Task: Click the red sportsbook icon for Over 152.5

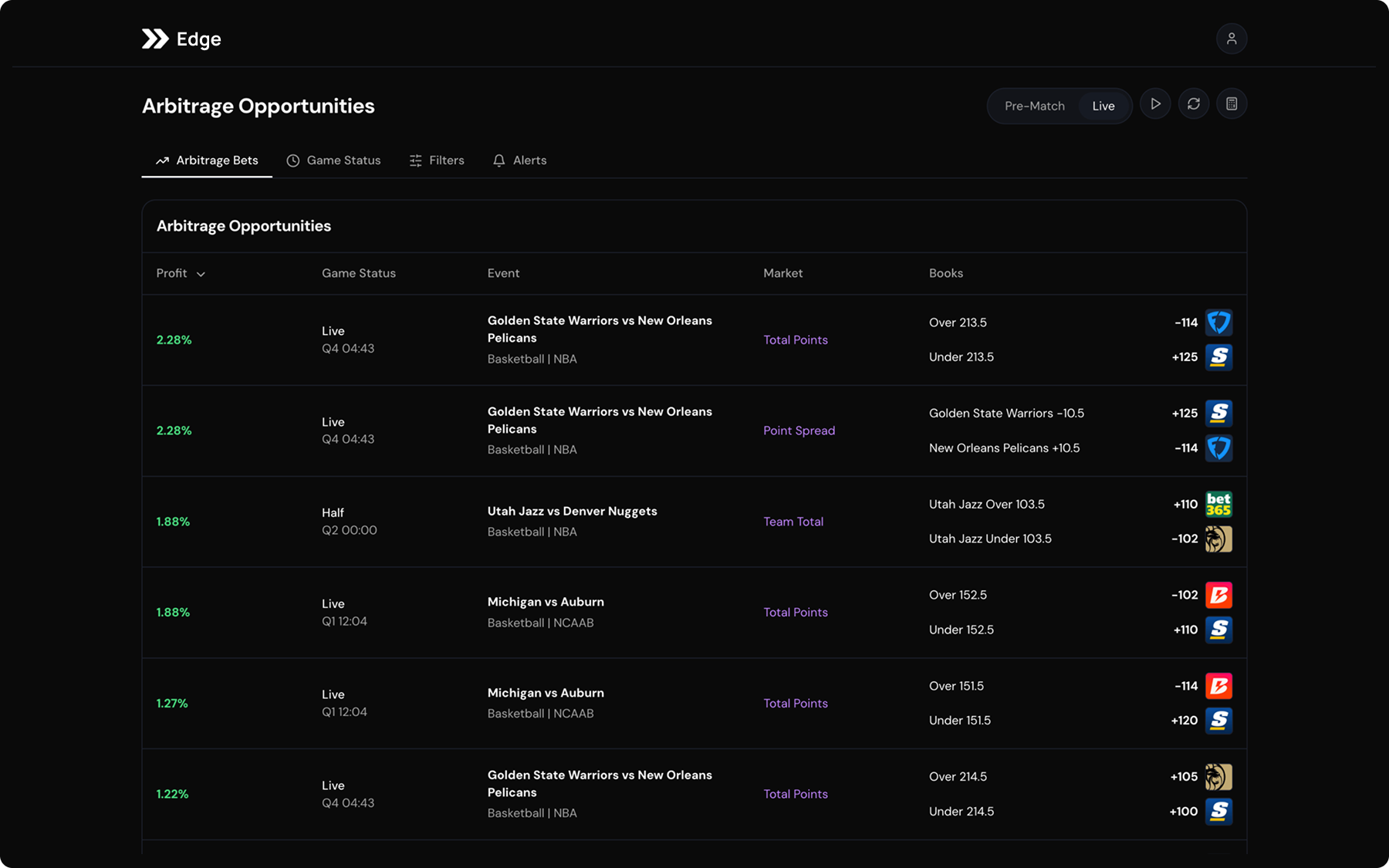Action: click(1218, 595)
